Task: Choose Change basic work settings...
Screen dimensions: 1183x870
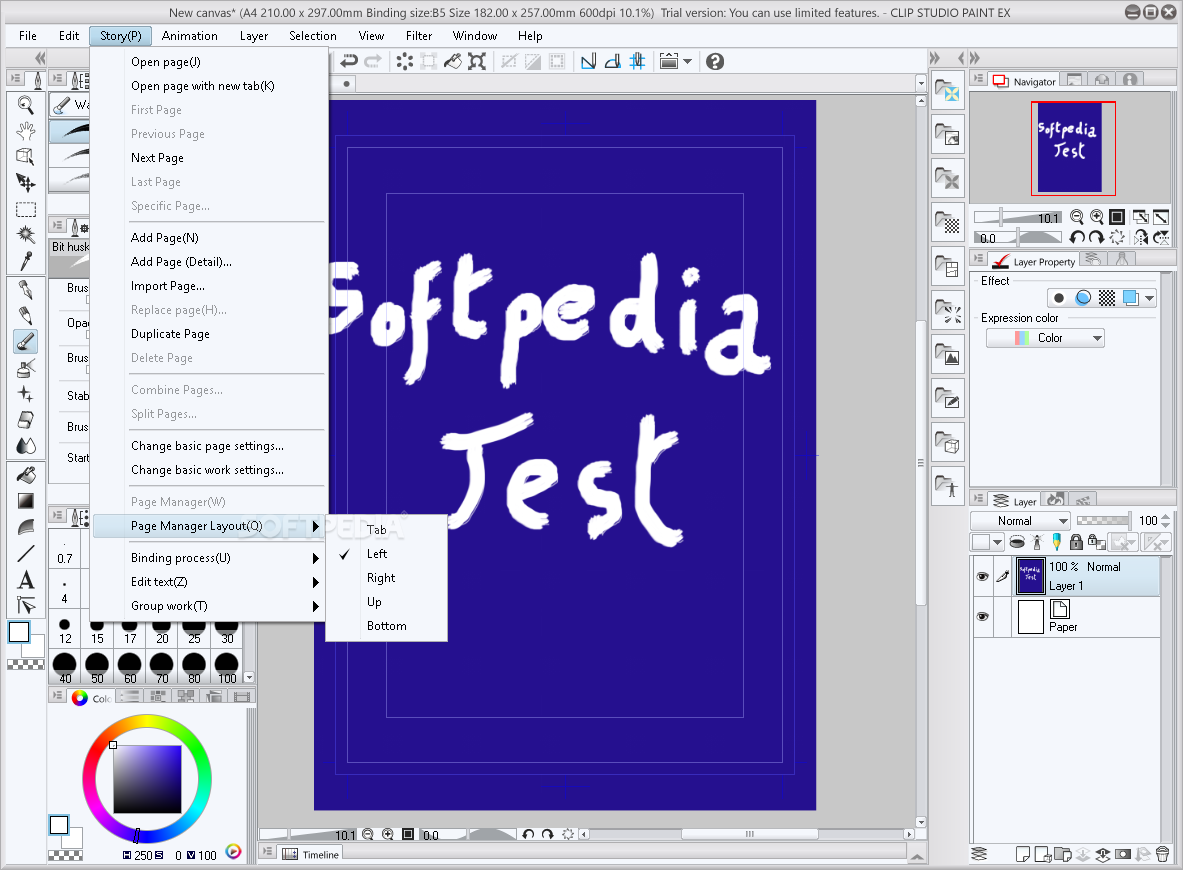Action: (209, 469)
